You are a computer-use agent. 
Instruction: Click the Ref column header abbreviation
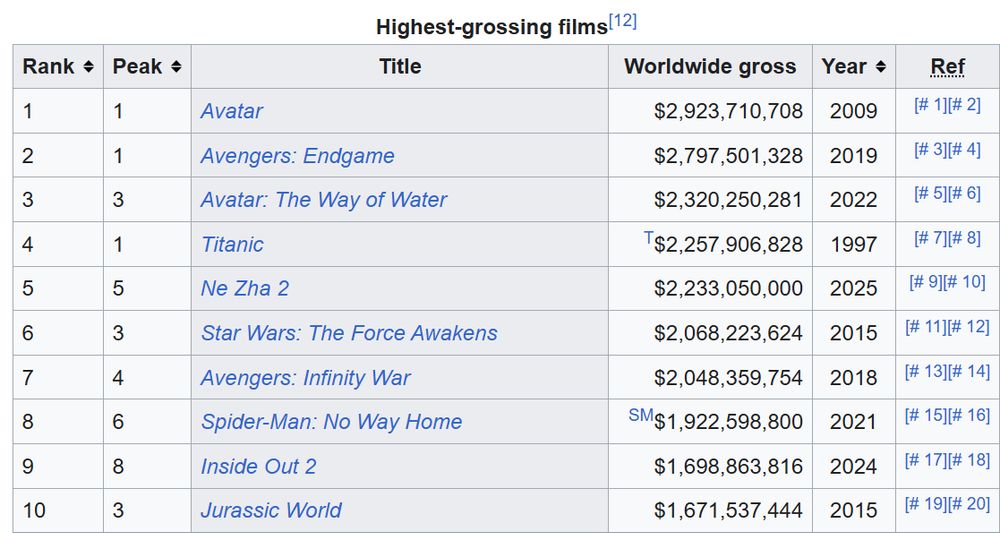948,66
